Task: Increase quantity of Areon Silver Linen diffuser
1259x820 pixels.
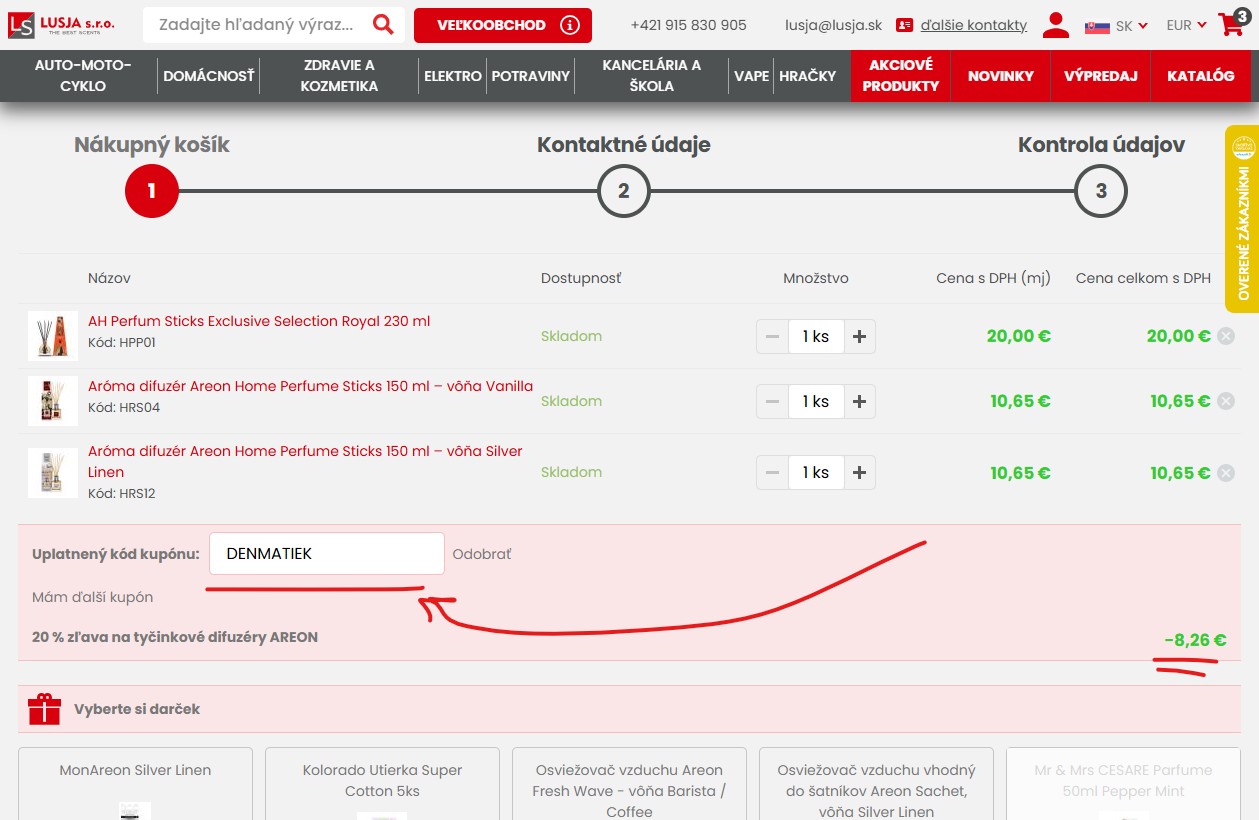Action: [859, 473]
